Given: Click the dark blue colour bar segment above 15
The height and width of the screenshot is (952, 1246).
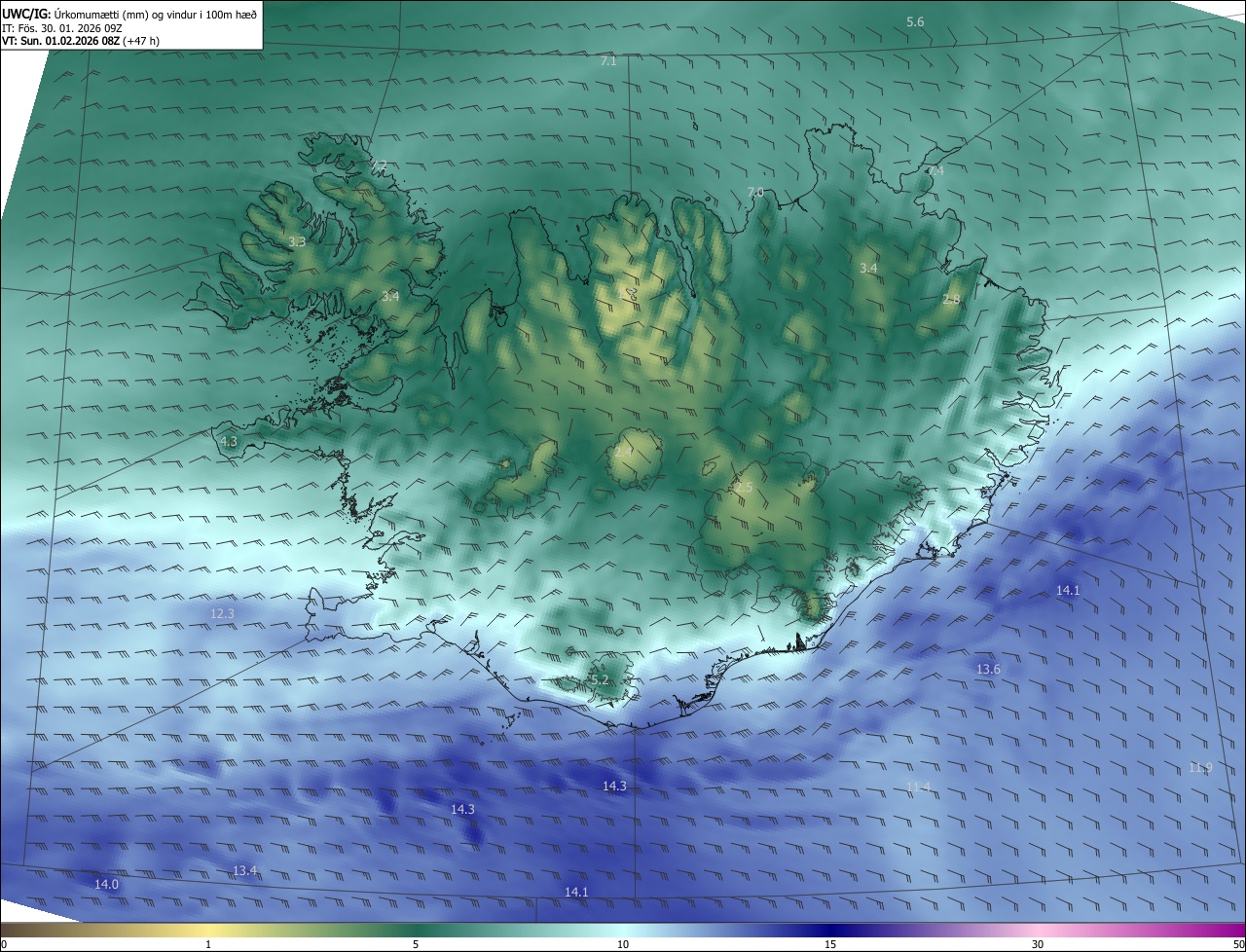Looking at the screenshot, I should click(830, 930).
